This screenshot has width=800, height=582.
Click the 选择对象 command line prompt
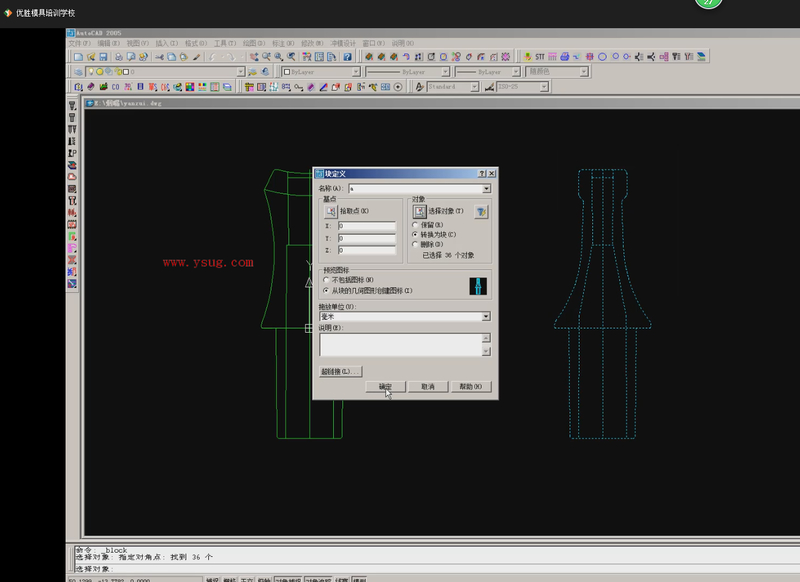pyautogui.click(x=93, y=569)
